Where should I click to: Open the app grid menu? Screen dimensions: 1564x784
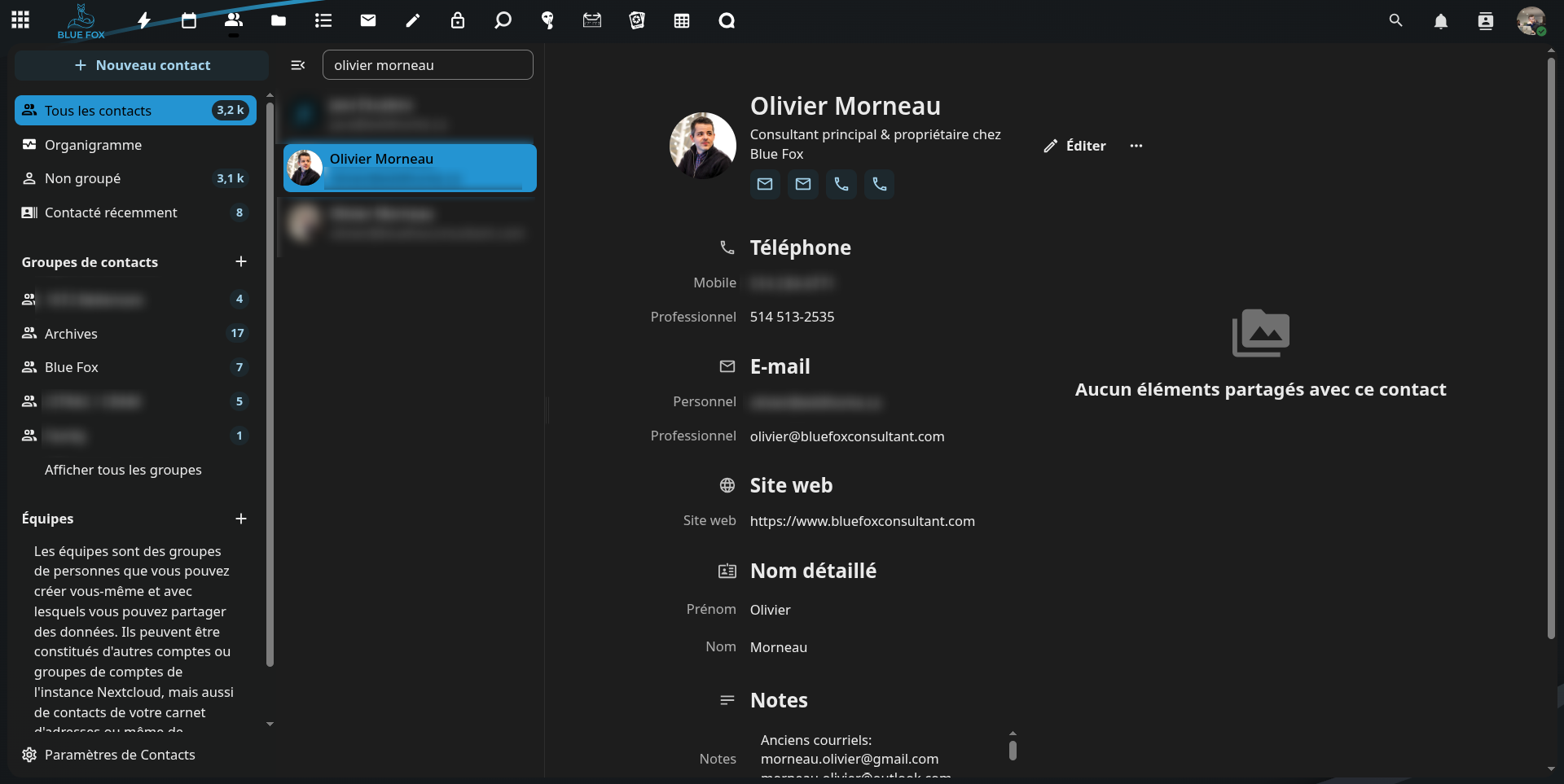coord(20,20)
